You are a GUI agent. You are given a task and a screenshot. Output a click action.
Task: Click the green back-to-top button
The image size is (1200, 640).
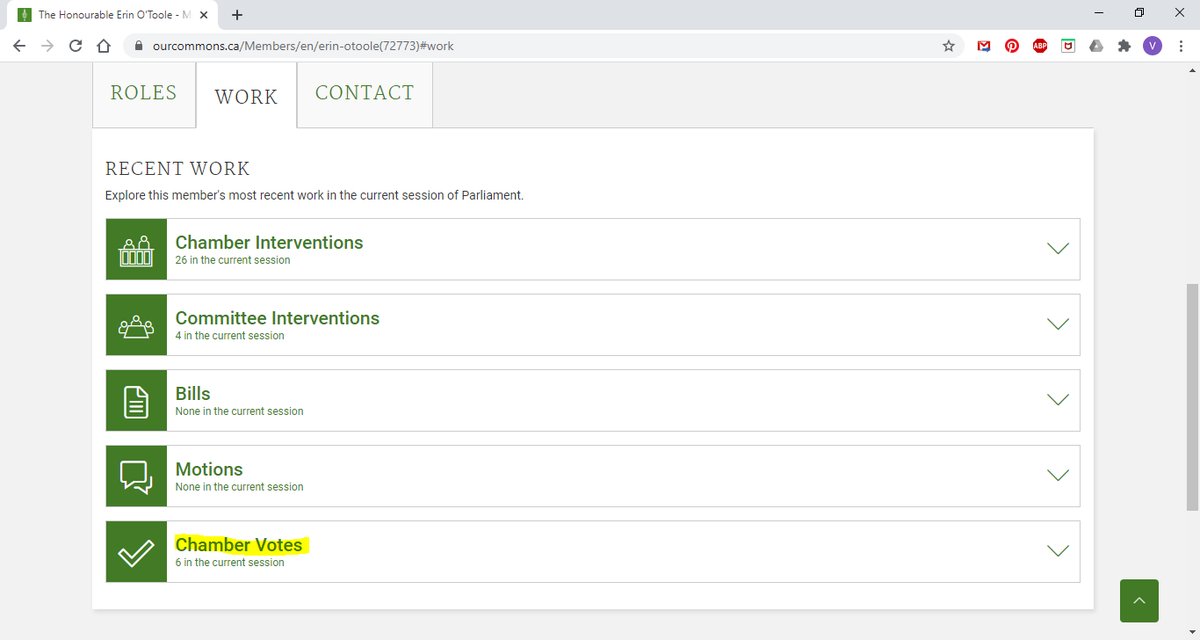(1139, 600)
